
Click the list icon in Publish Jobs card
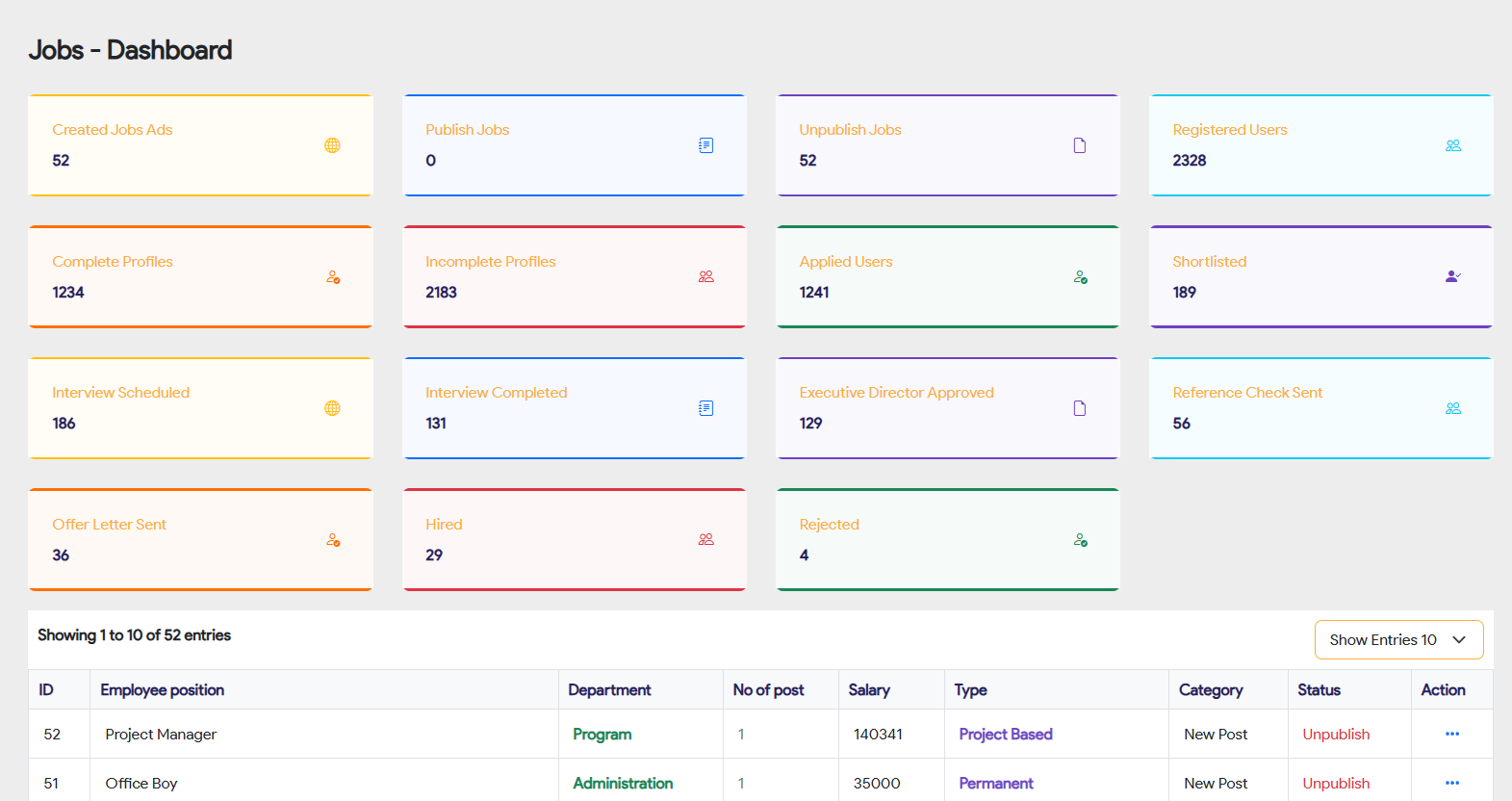(705, 145)
